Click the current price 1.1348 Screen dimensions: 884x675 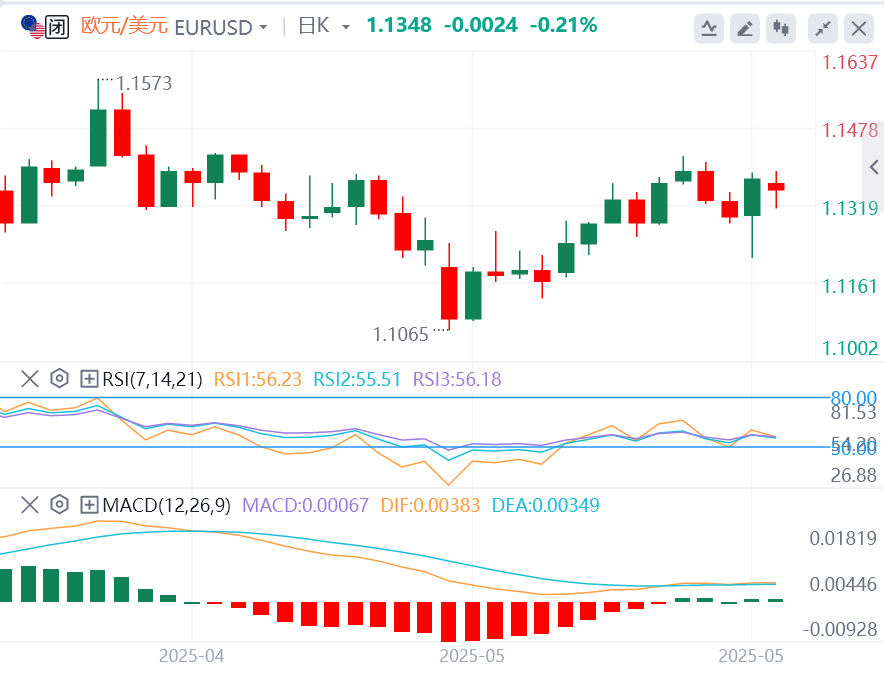tap(399, 25)
